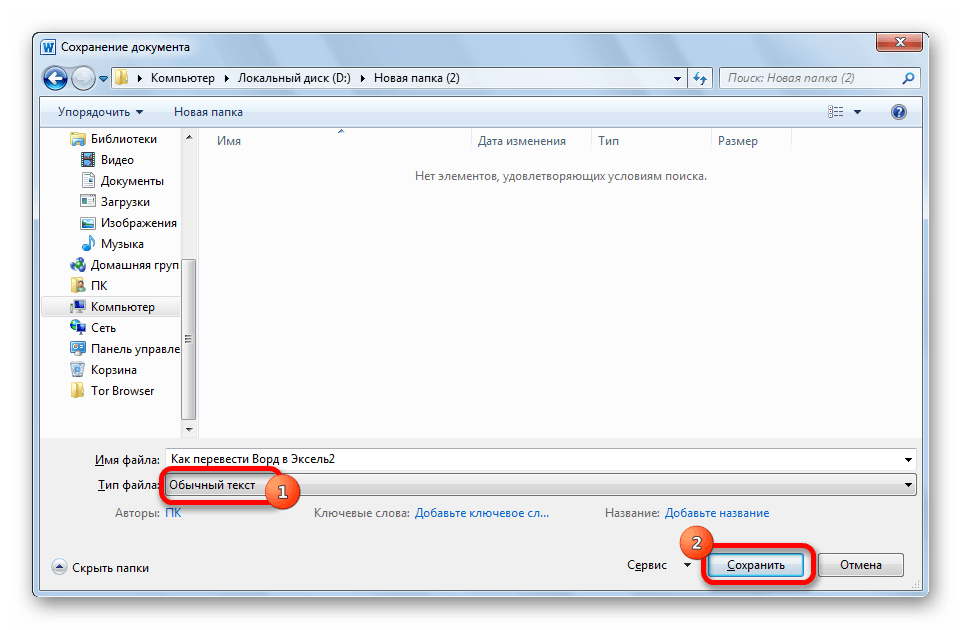Open the Упорядочить menu

pyautogui.click(x=100, y=112)
